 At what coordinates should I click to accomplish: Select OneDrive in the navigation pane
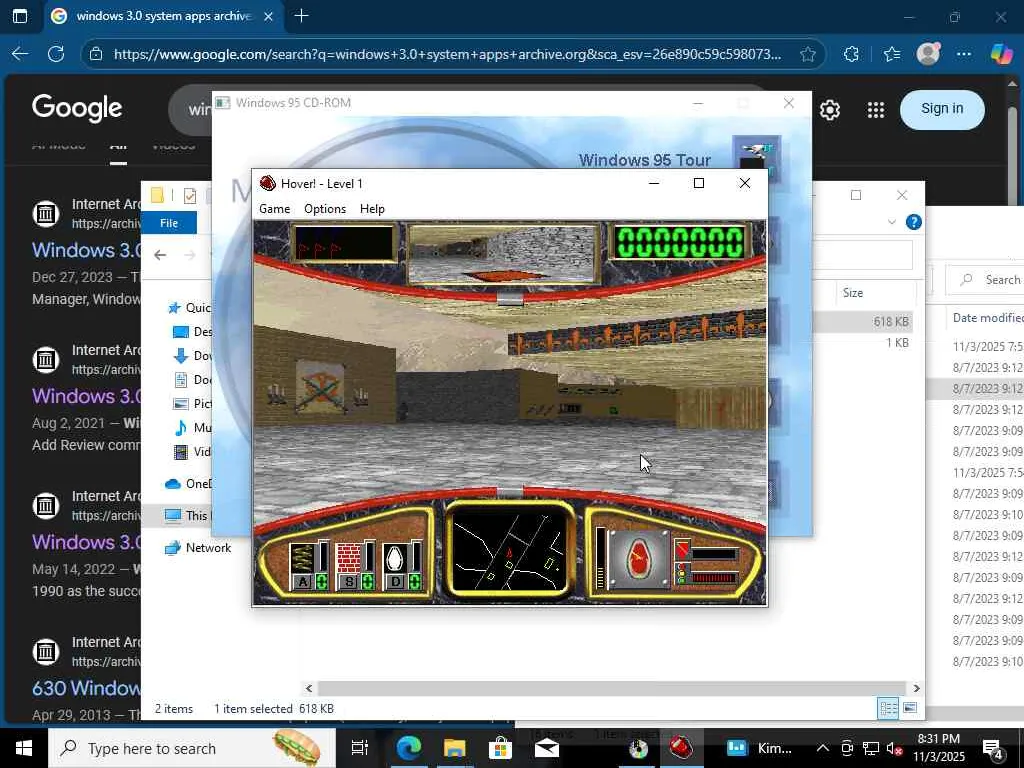click(189, 484)
